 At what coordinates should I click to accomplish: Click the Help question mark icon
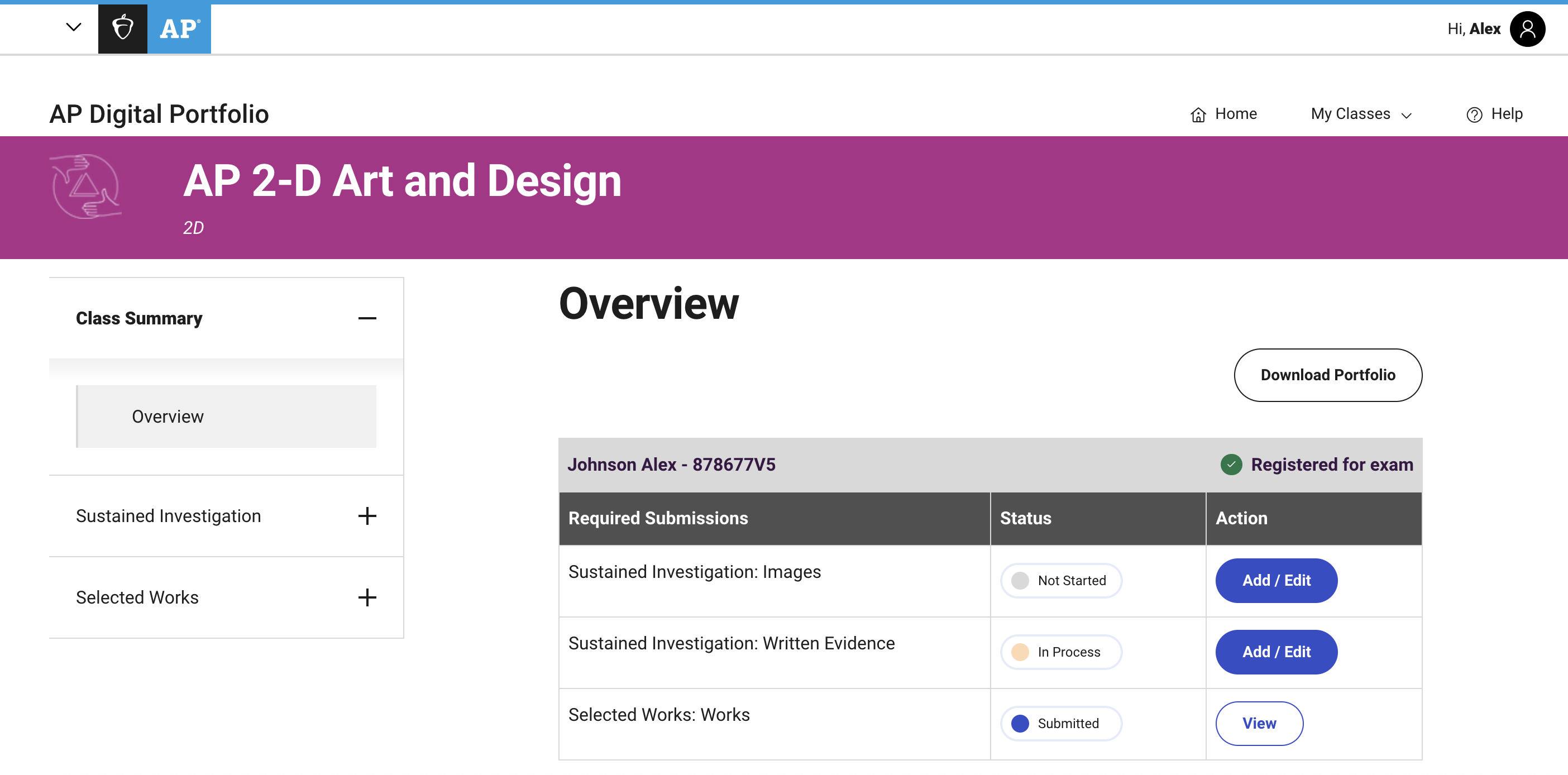(x=1474, y=114)
